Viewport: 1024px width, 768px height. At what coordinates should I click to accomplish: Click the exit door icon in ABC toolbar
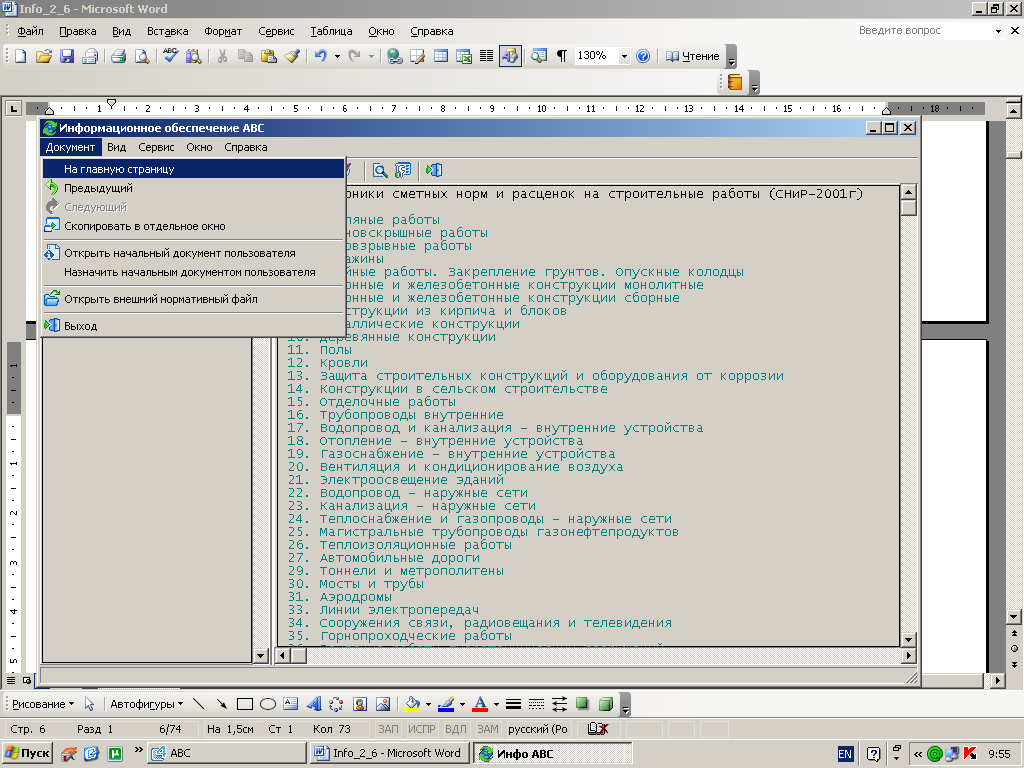(x=434, y=170)
